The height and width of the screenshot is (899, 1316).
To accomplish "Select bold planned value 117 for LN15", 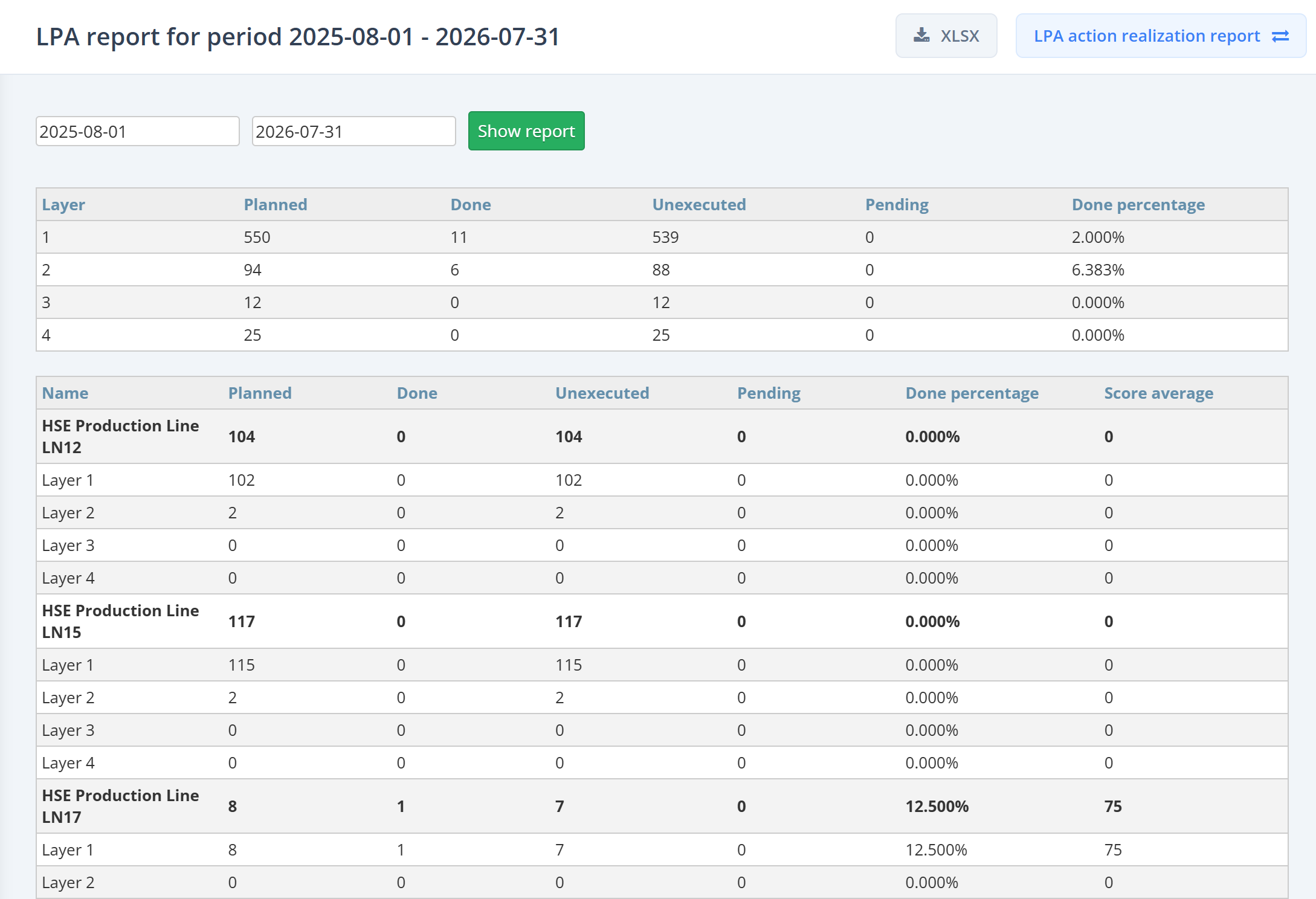I will click(242, 621).
